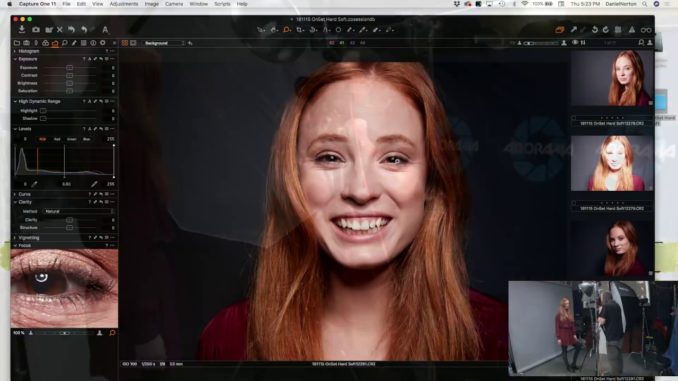Click the Import images icon in toolbar
The image size is (678, 381).
pyautogui.click(x=22, y=29)
